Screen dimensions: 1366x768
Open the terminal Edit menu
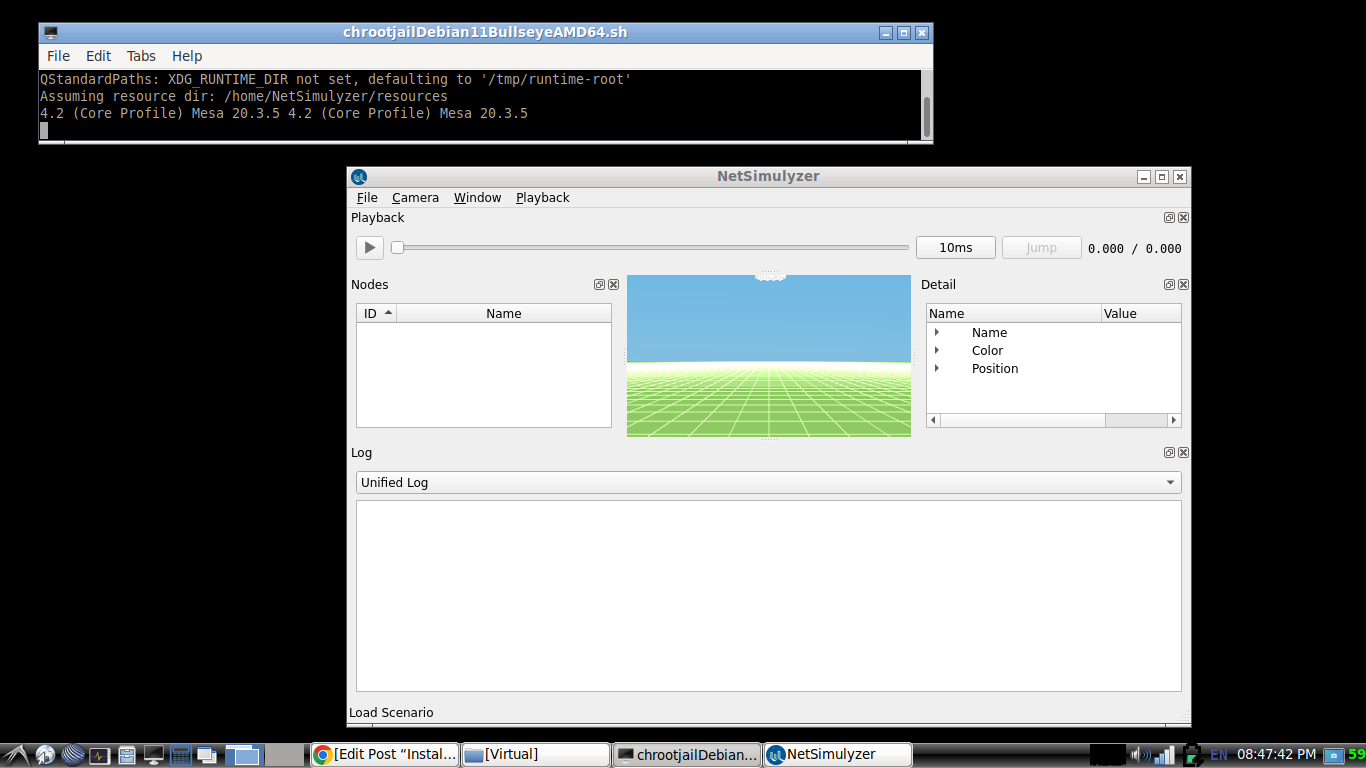click(x=98, y=56)
